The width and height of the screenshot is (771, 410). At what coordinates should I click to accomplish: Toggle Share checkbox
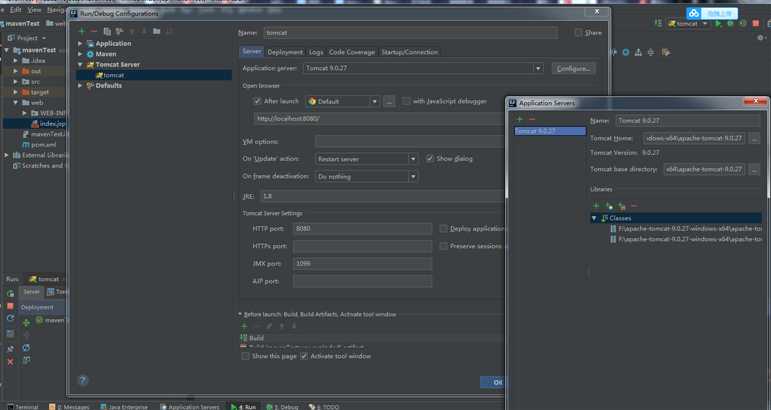[578, 32]
